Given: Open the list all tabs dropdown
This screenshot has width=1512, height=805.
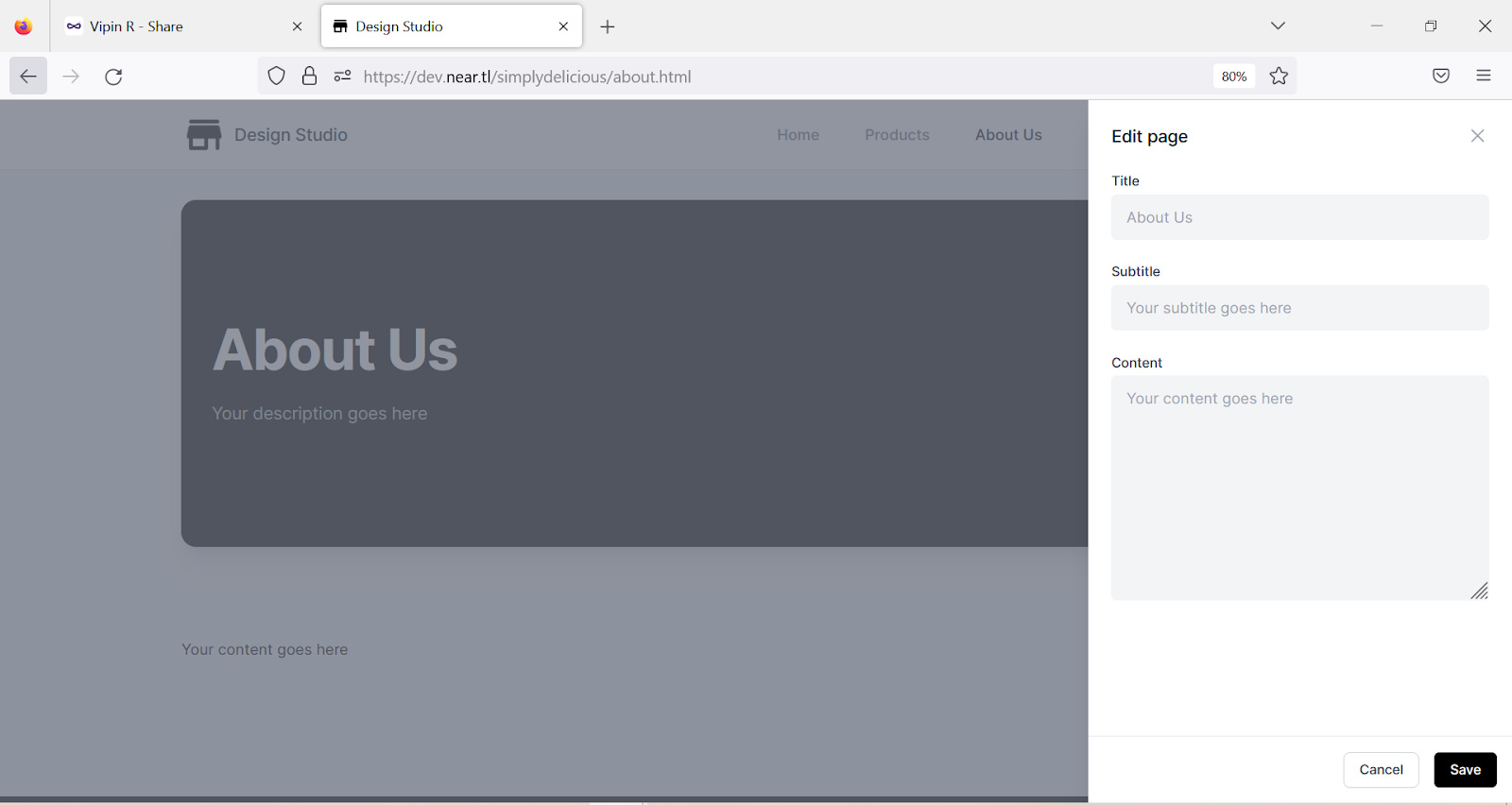Looking at the screenshot, I should coord(1278,26).
